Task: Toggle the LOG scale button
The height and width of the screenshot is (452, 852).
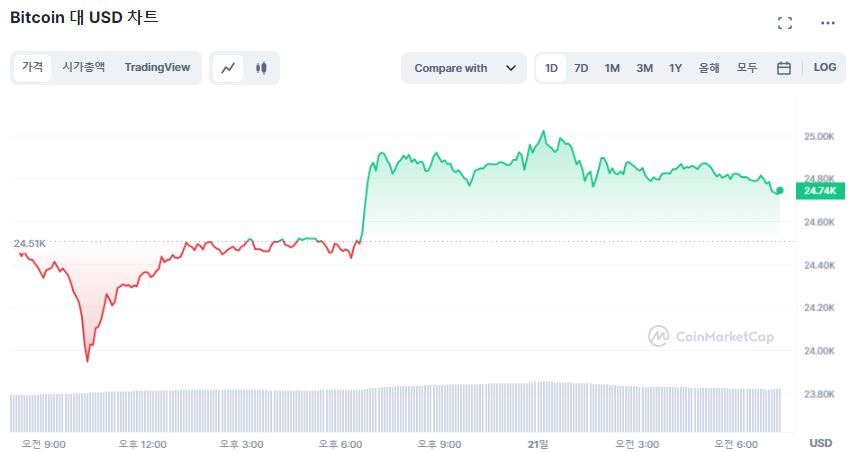Action: [x=825, y=68]
